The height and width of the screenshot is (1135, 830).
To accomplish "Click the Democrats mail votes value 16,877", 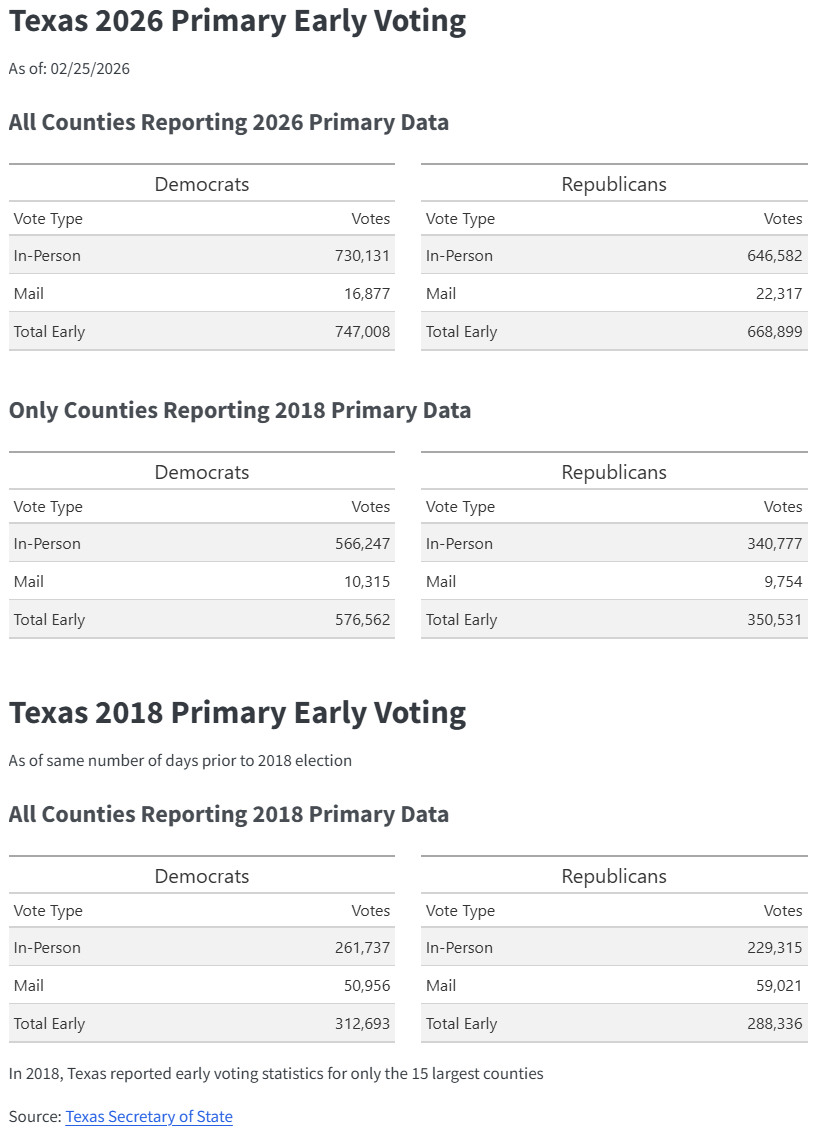I will (366, 293).
